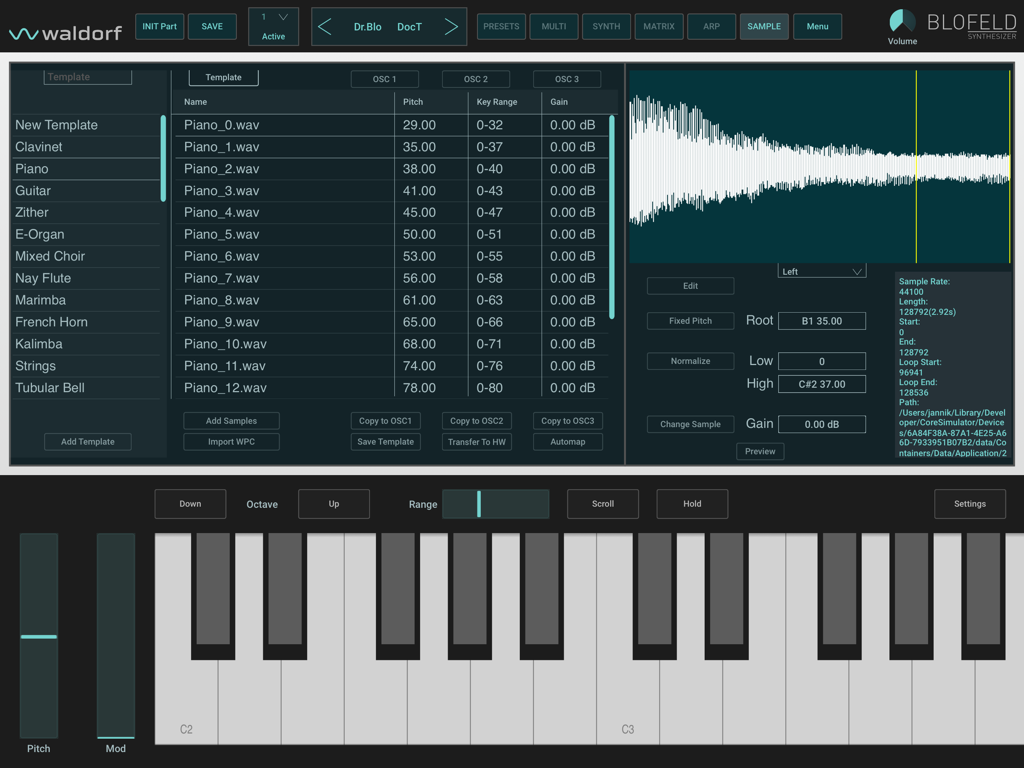The height and width of the screenshot is (768, 1024).
Task: Click Transfer To HW
Action: coord(476,441)
